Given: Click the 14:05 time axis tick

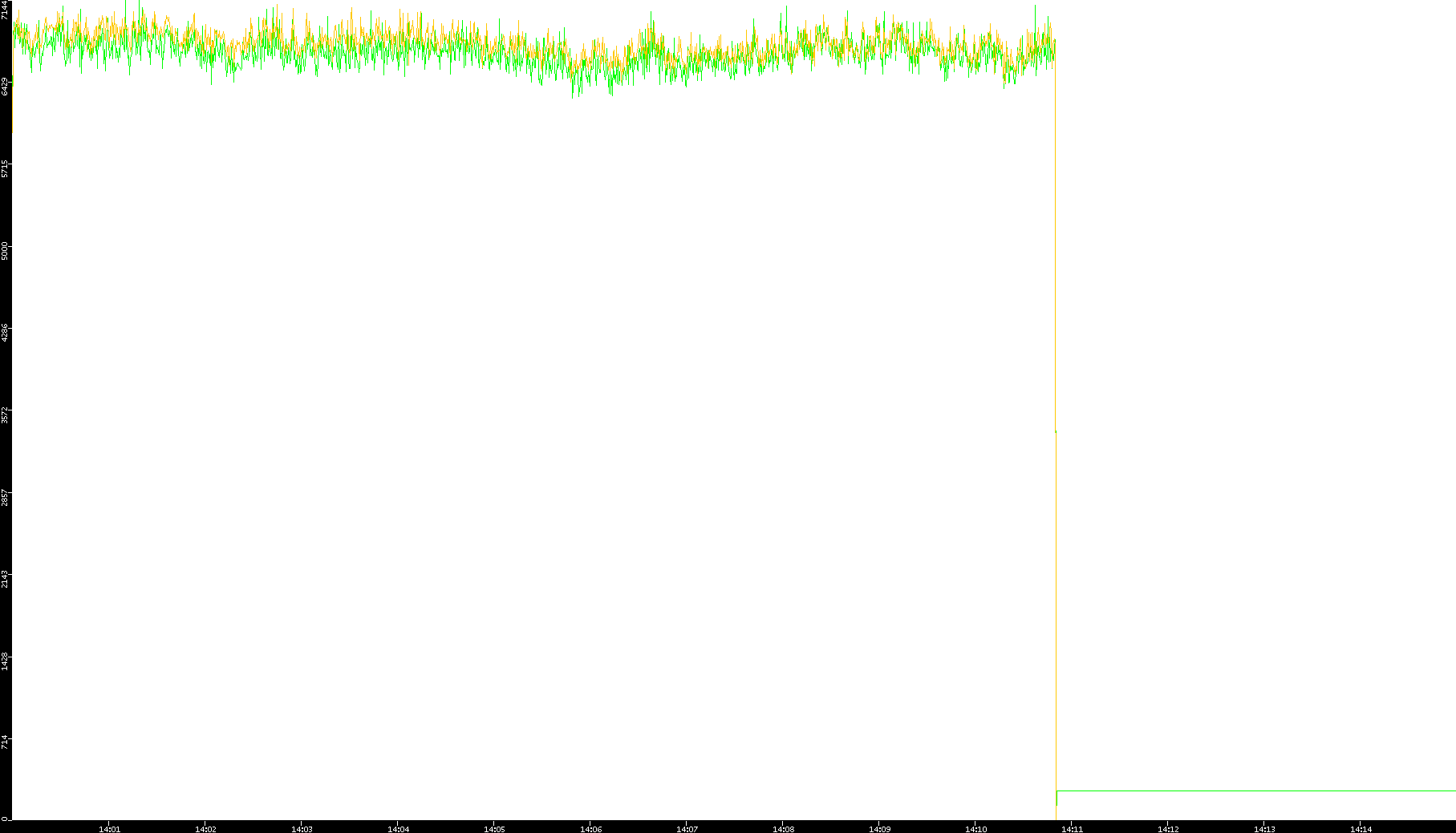Looking at the screenshot, I should 494,829.
